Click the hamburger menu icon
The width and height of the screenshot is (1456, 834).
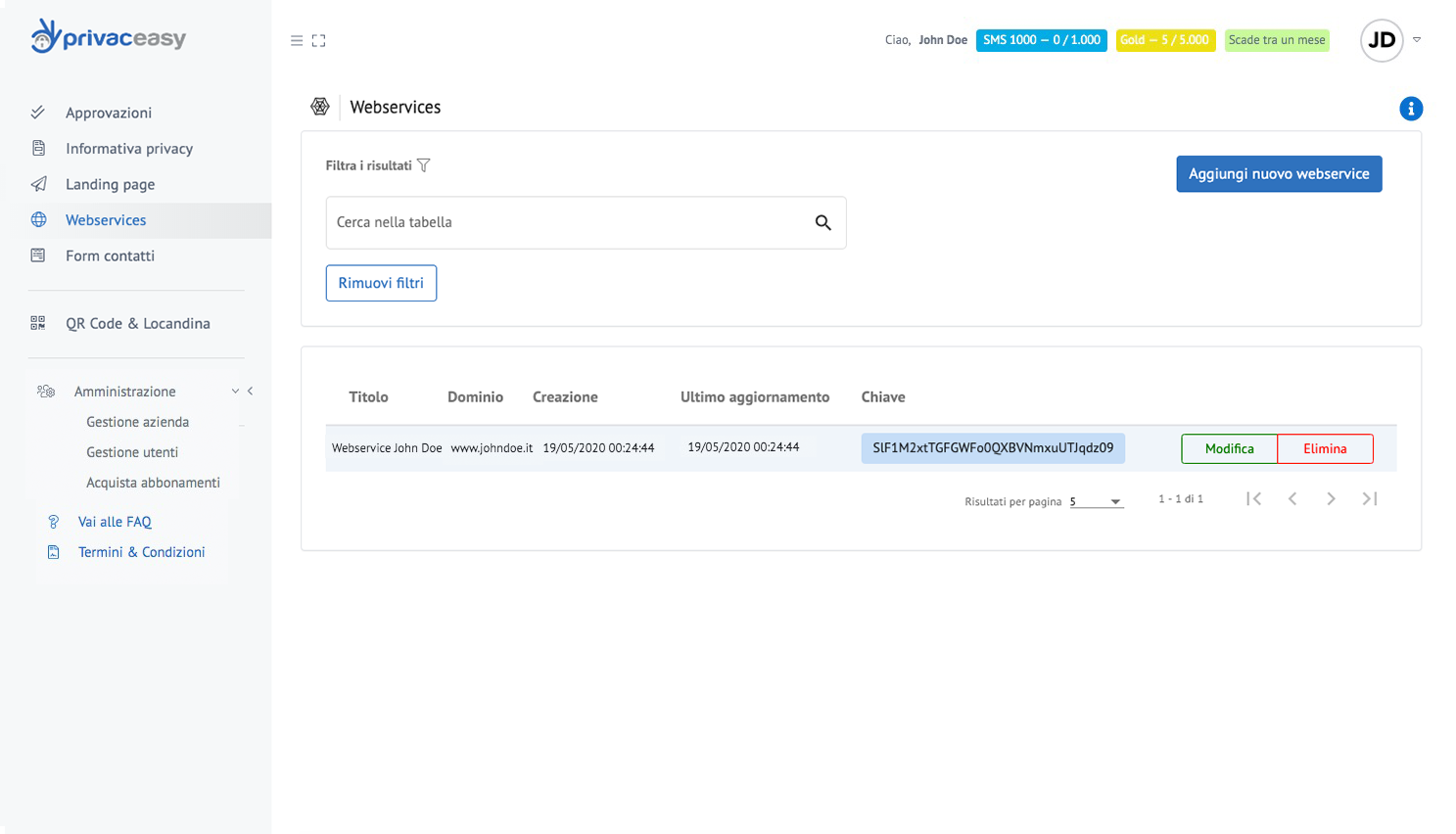click(297, 41)
